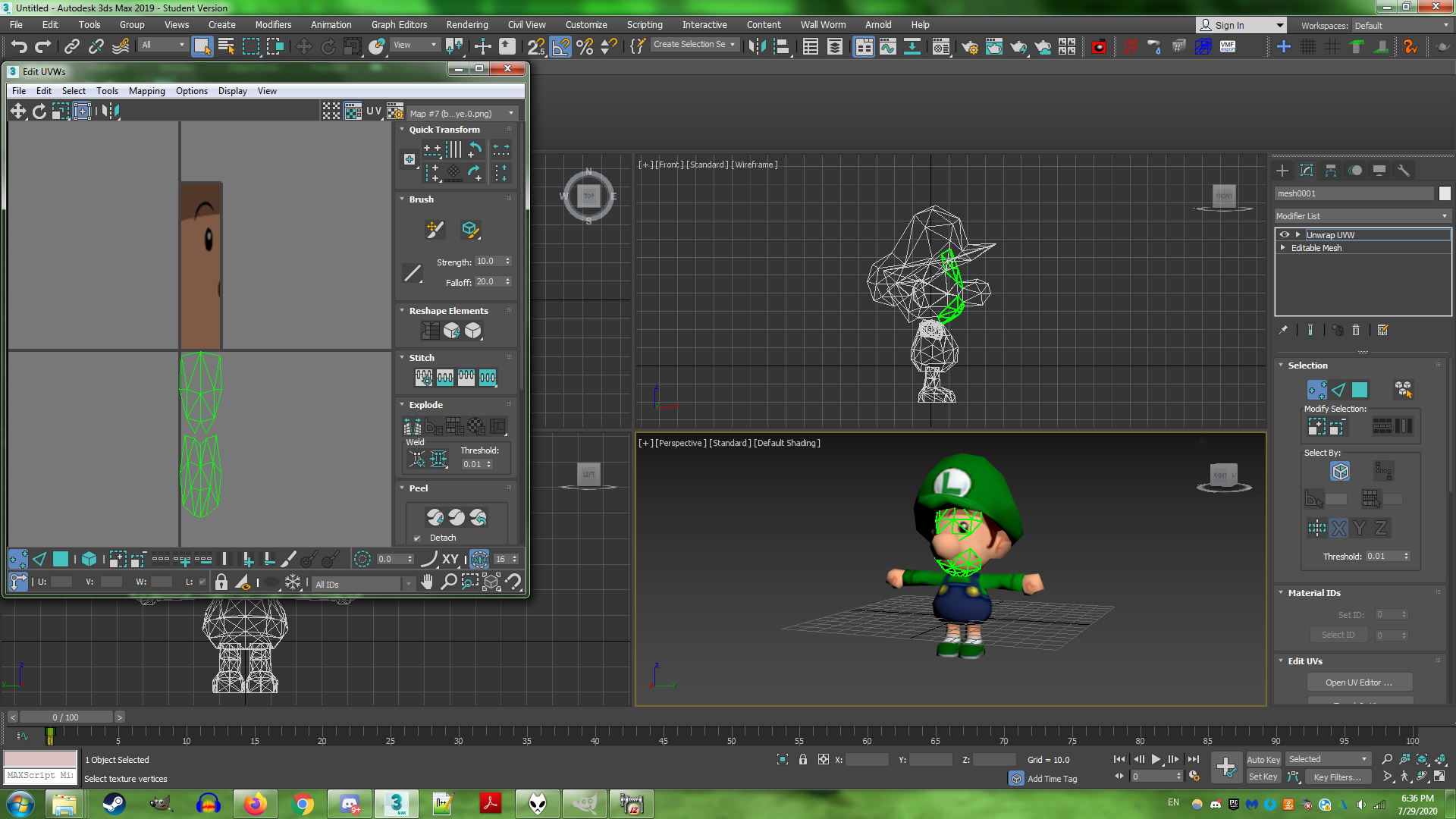Select Polygon mode in Selection rollout
1456x819 pixels.
click(1360, 390)
